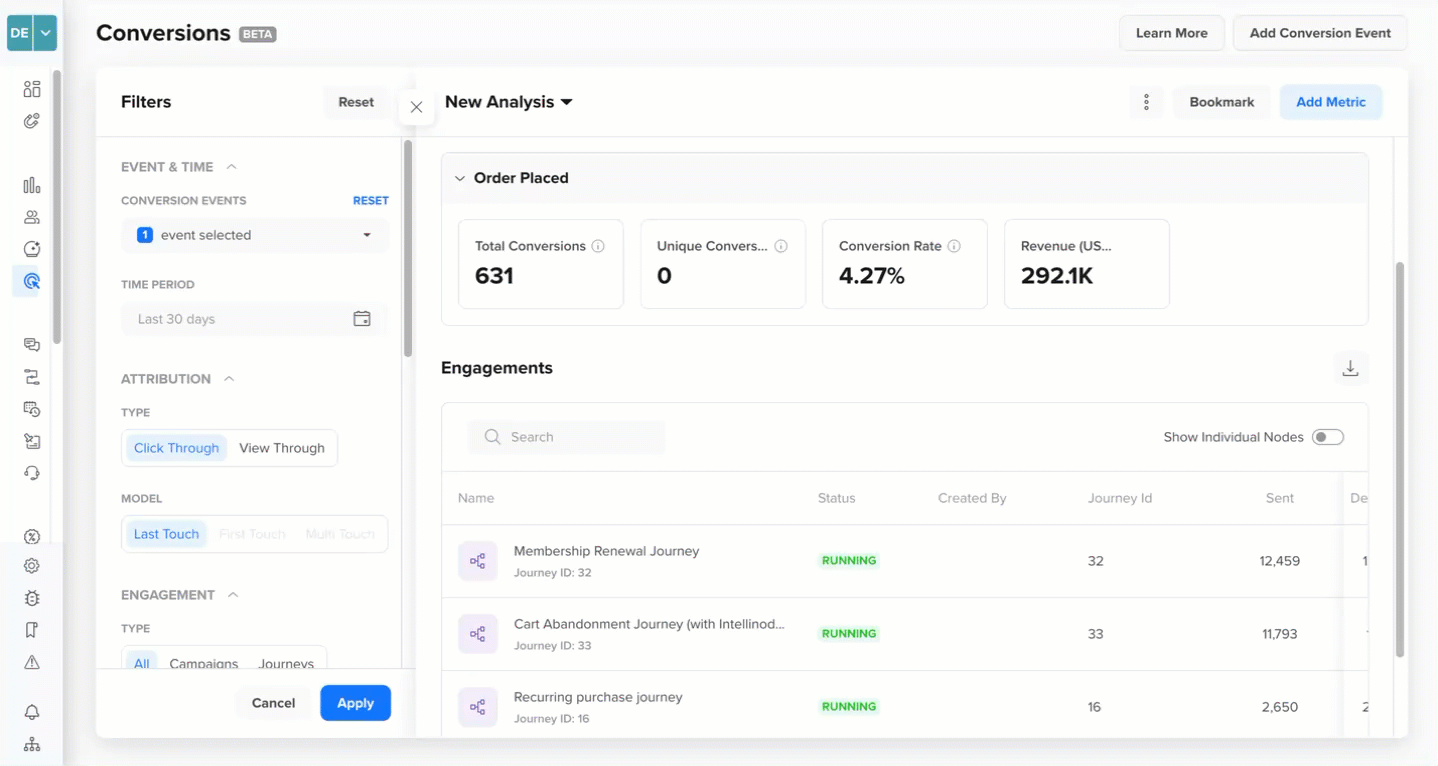Close the Filters panel with X icon
Viewport: 1438px width, 766px height.
(x=416, y=107)
